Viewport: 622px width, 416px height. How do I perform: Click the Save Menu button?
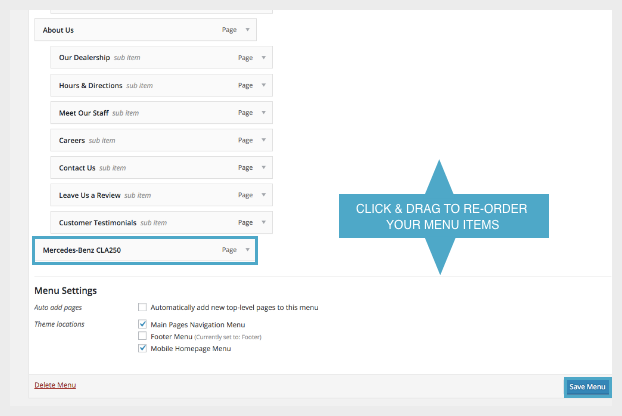[x=587, y=387]
